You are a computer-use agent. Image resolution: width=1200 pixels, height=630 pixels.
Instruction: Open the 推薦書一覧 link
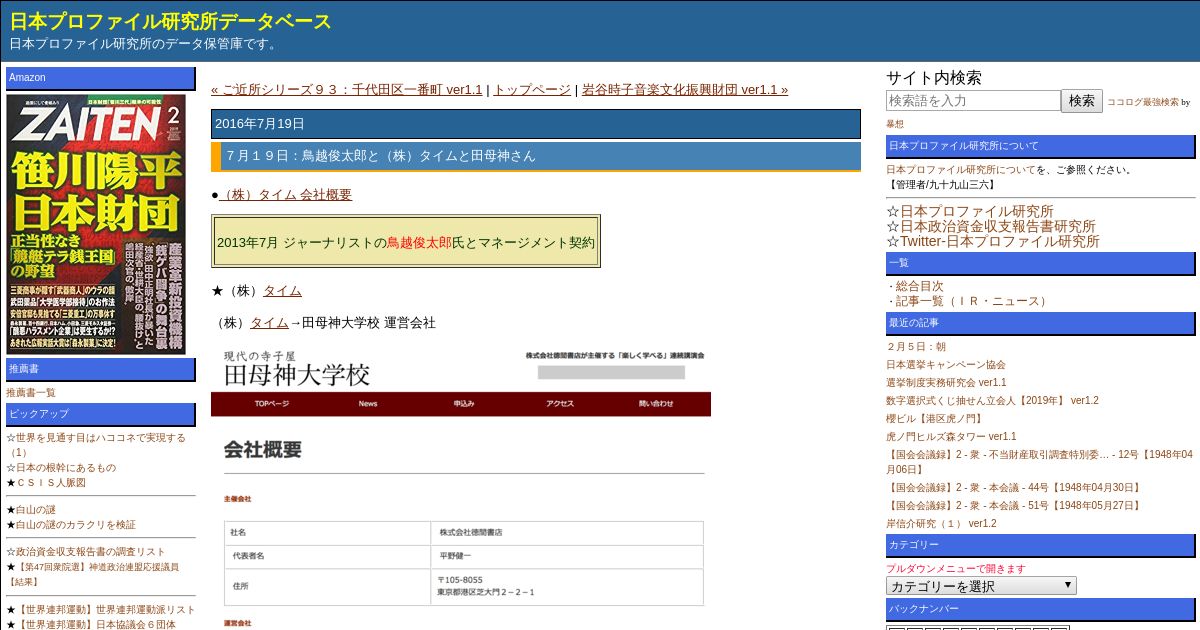pyautogui.click(x=31, y=393)
